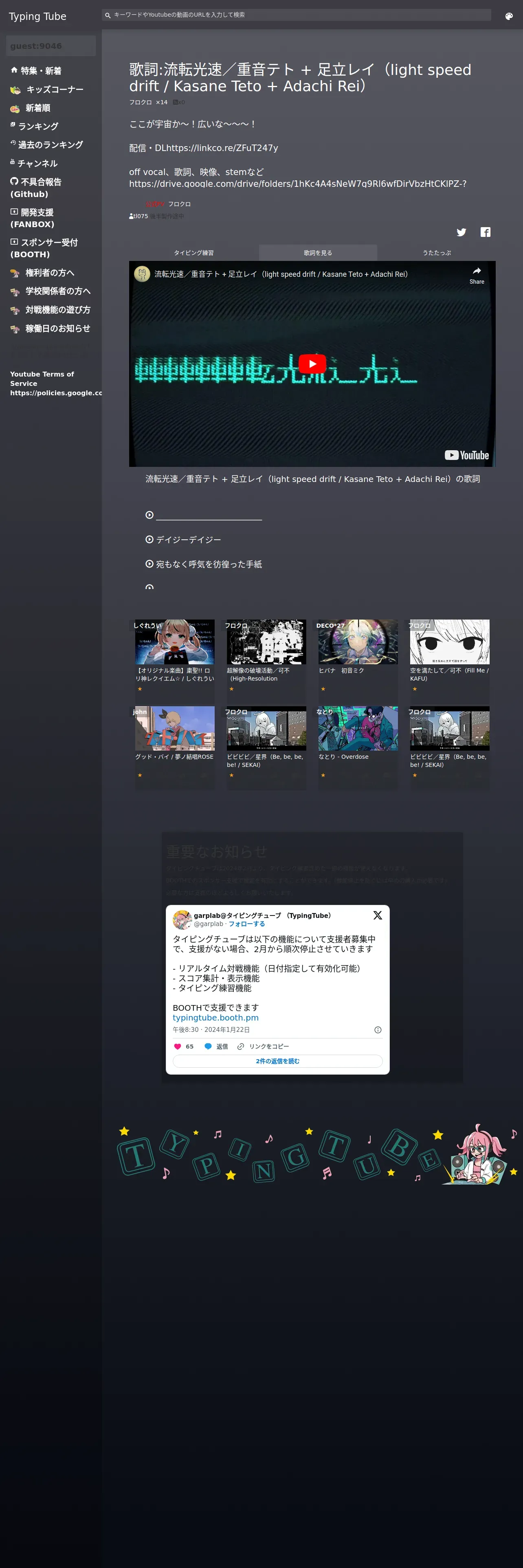The image size is (523, 1568).
Task: Share this page on Facebook
Action: click(485, 232)
